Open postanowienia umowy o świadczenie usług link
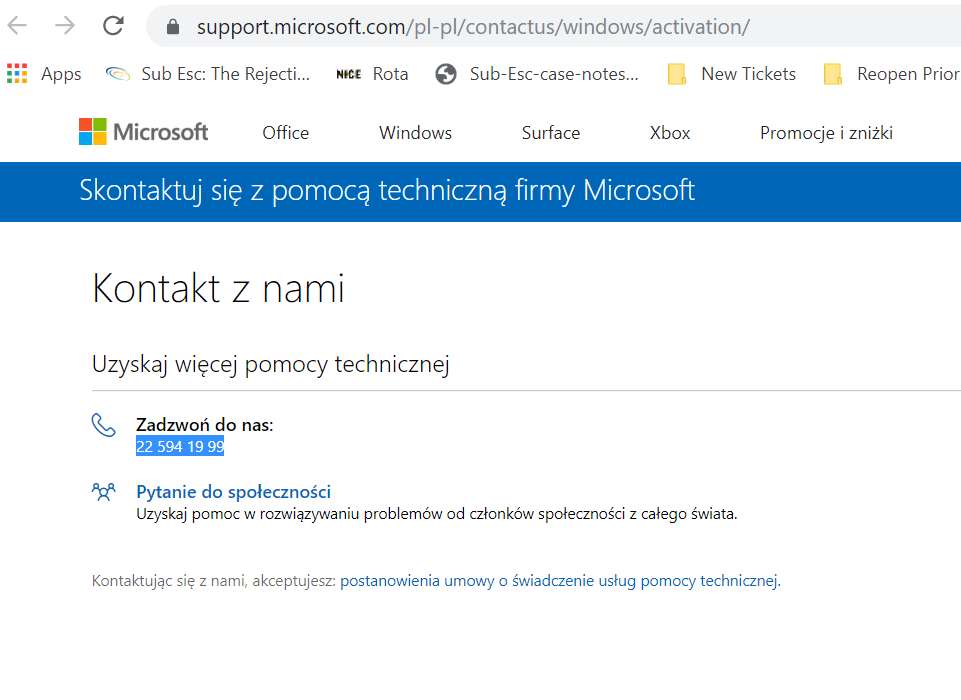The height and width of the screenshot is (700, 961). [x=560, y=580]
